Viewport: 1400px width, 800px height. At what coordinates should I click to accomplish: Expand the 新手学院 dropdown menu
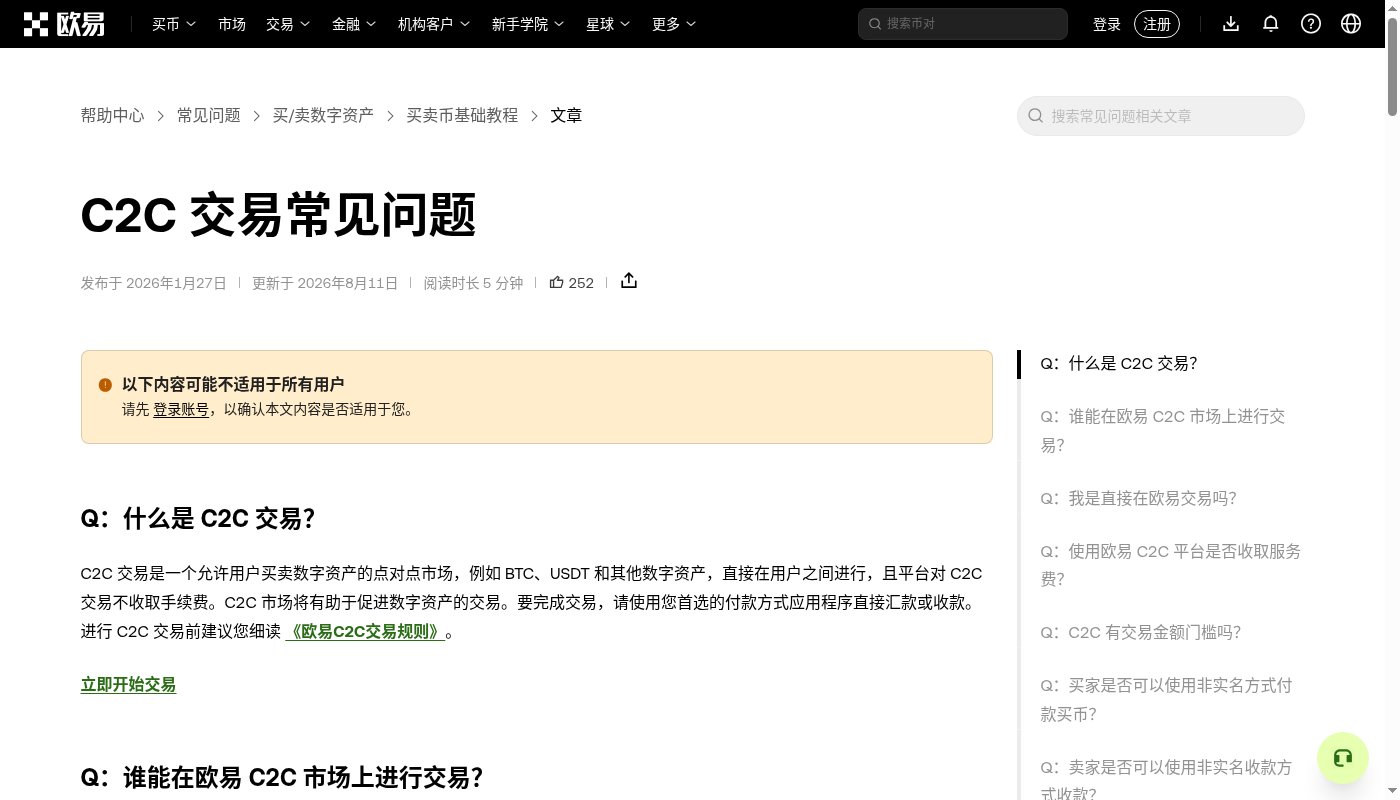pyautogui.click(x=528, y=24)
